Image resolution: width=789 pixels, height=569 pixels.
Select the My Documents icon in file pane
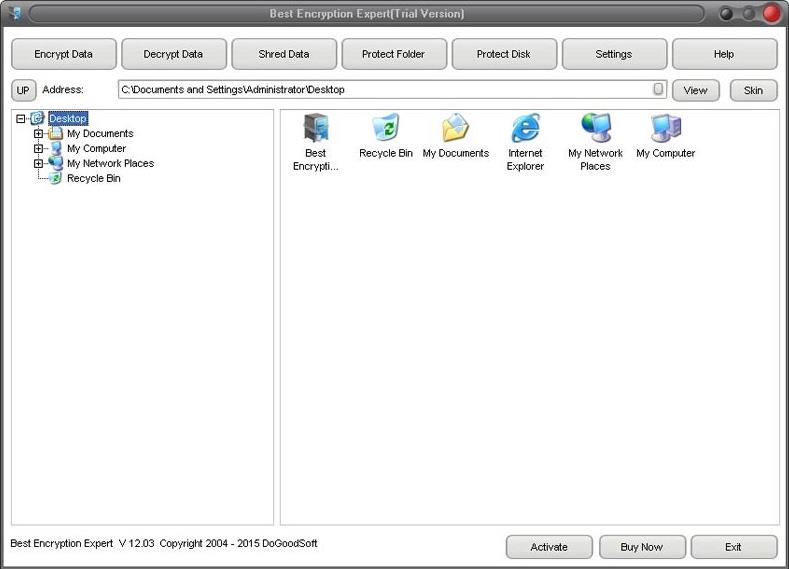coord(455,127)
